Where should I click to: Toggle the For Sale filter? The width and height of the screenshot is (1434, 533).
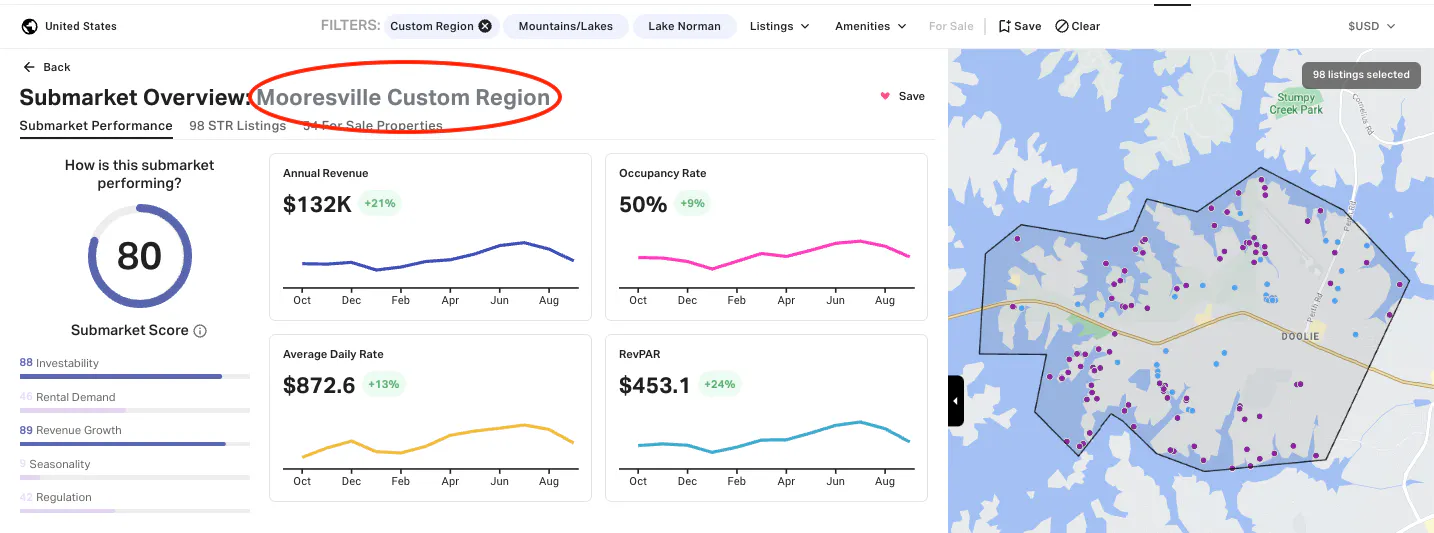951,26
